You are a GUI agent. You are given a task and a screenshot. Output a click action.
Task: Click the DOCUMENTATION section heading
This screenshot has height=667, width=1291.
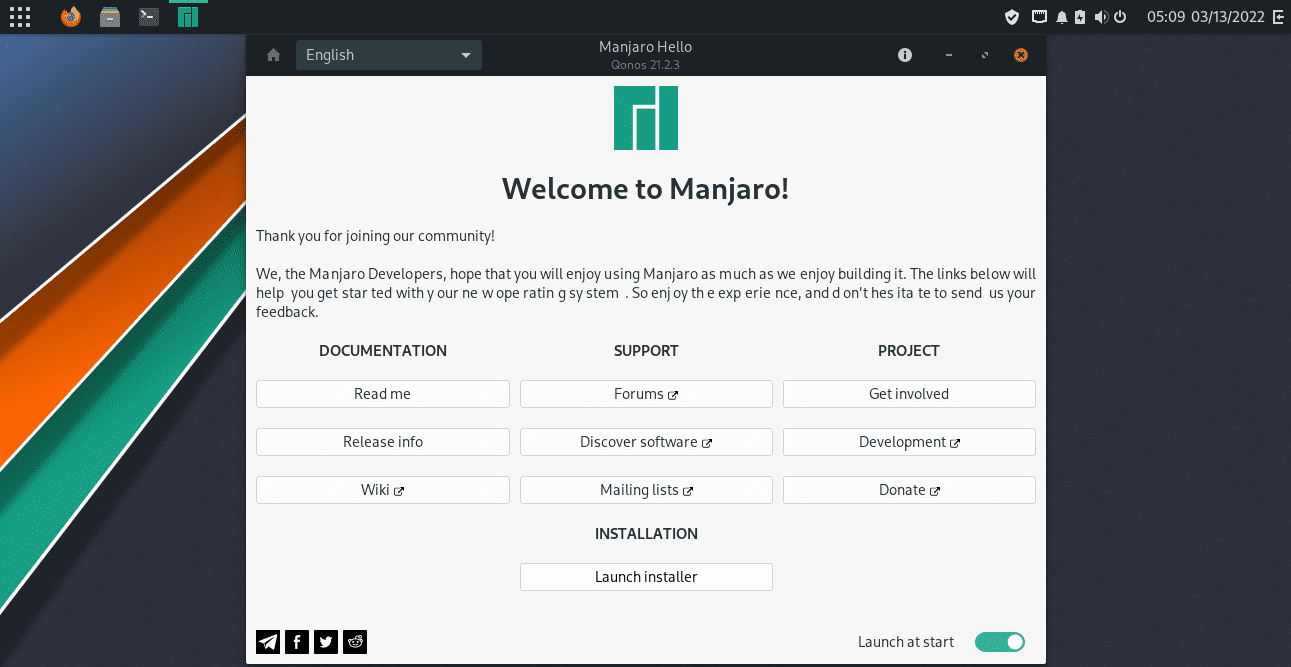pyautogui.click(x=383, y=351)
